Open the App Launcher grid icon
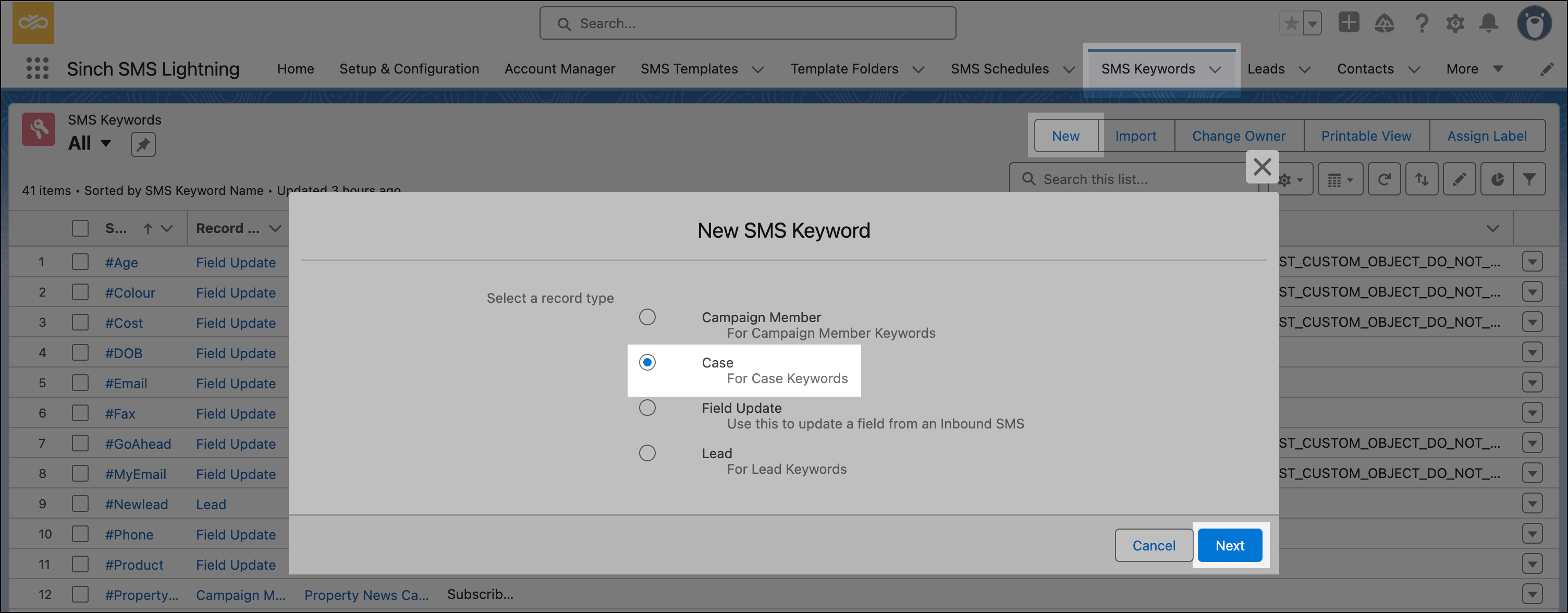 coord(37,68)
